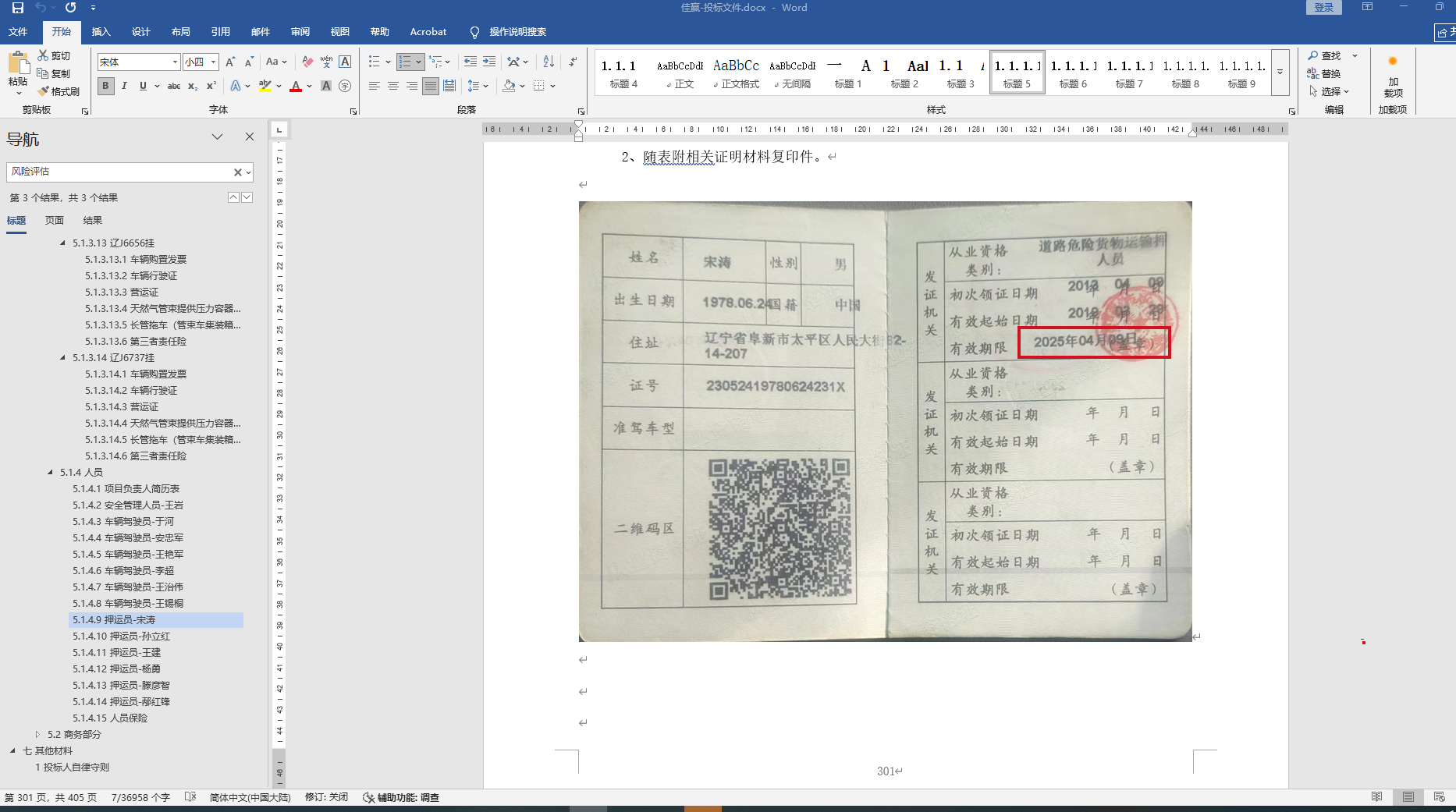Click the increase indent icon

pyautogui.click(x=489, y=62)
